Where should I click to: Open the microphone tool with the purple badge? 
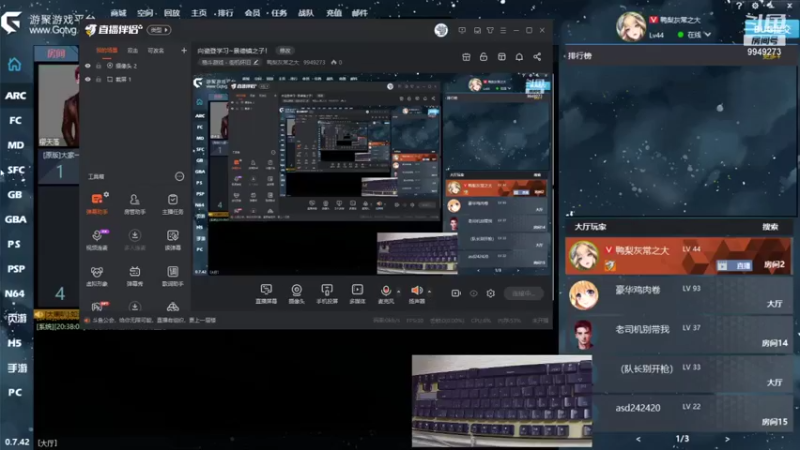97,240
